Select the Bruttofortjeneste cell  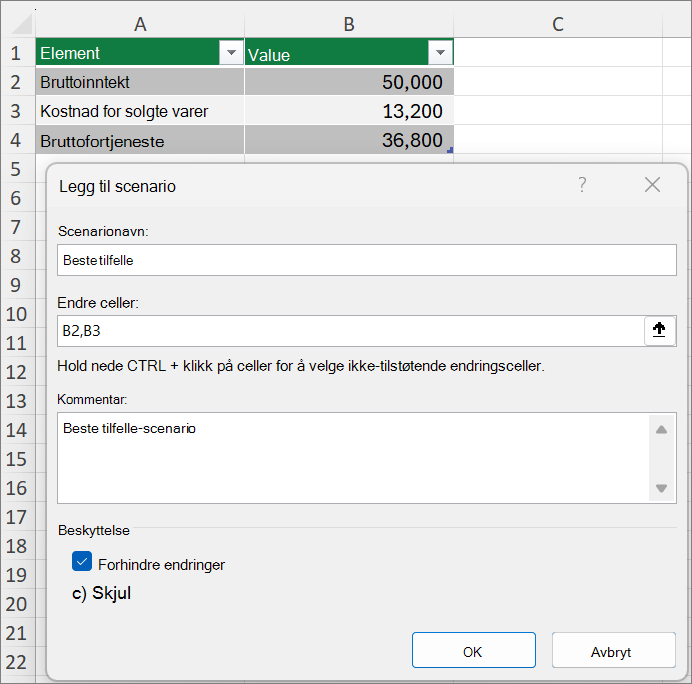click(x=140, y=140)
